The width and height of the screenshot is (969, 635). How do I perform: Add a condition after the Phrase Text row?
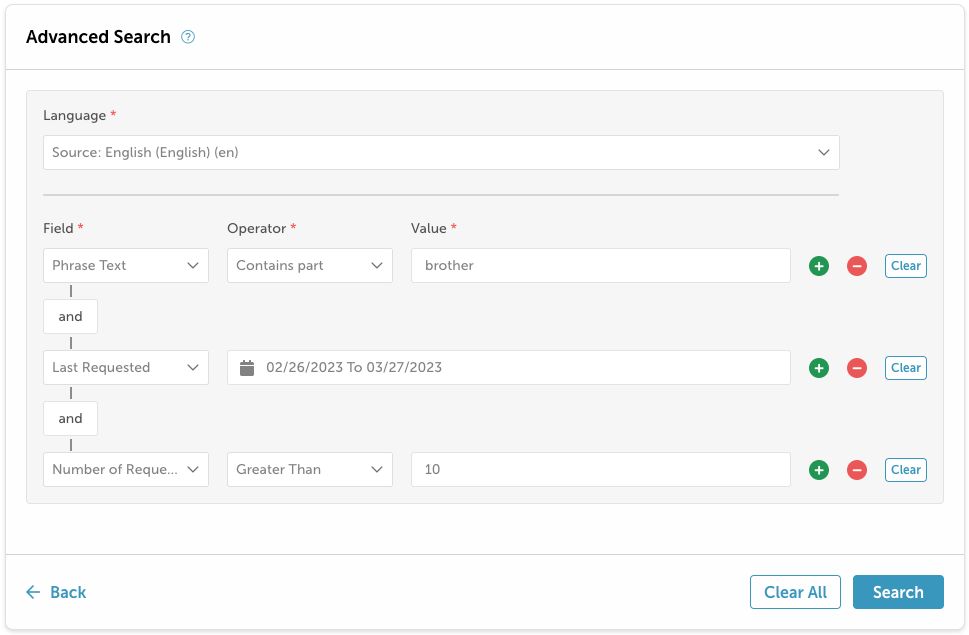(819, 266)
